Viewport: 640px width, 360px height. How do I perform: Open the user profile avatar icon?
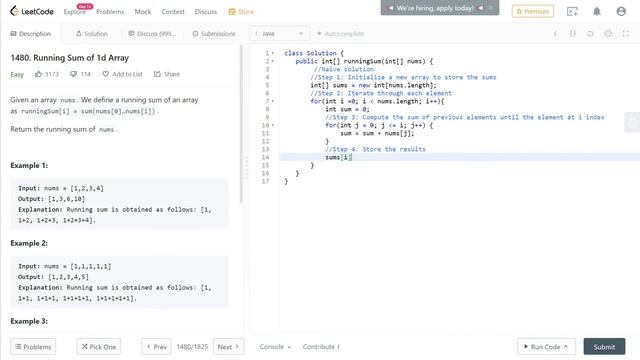[621, 11]
